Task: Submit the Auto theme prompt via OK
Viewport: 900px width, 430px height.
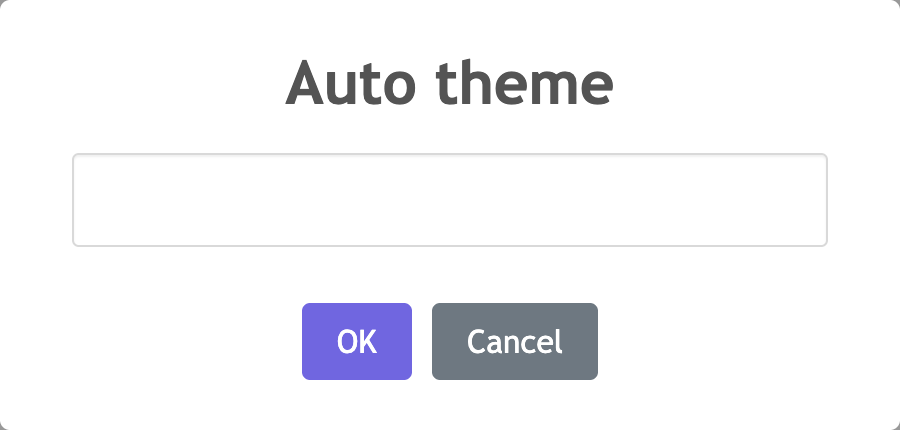Action: click(357, 342)
